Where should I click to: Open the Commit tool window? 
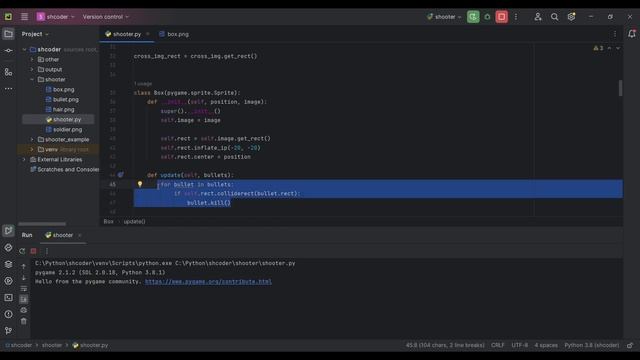pyautogui.click(x=8, y=51)
